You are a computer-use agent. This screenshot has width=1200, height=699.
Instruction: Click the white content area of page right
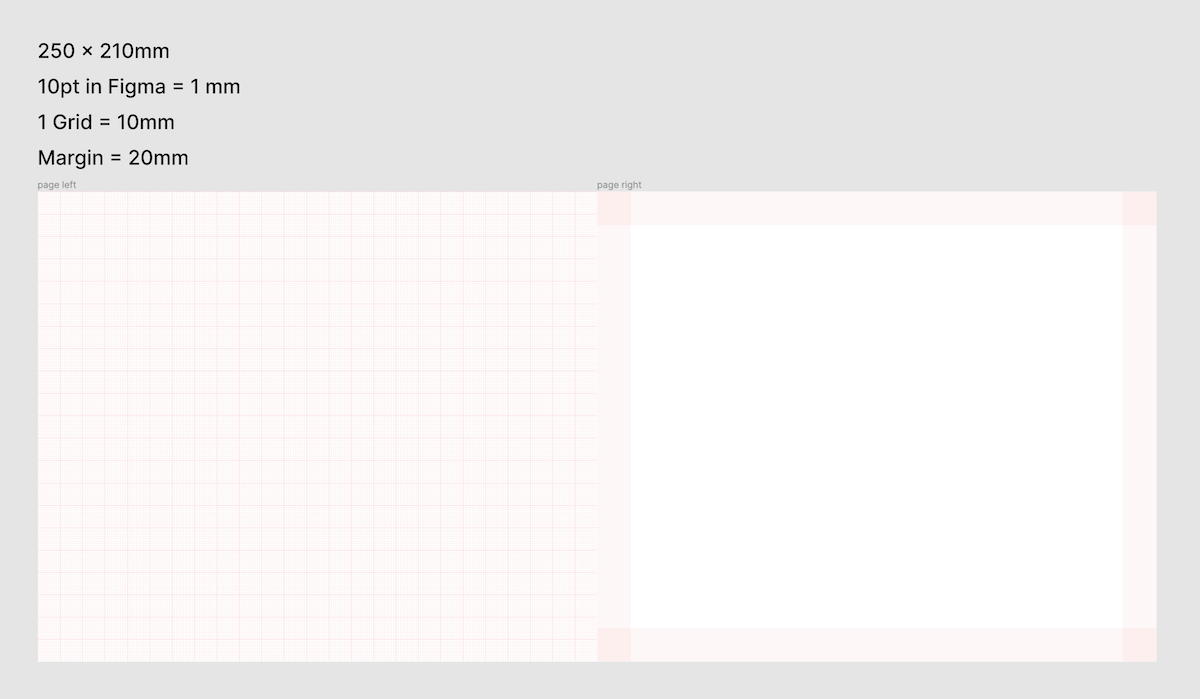876,426
